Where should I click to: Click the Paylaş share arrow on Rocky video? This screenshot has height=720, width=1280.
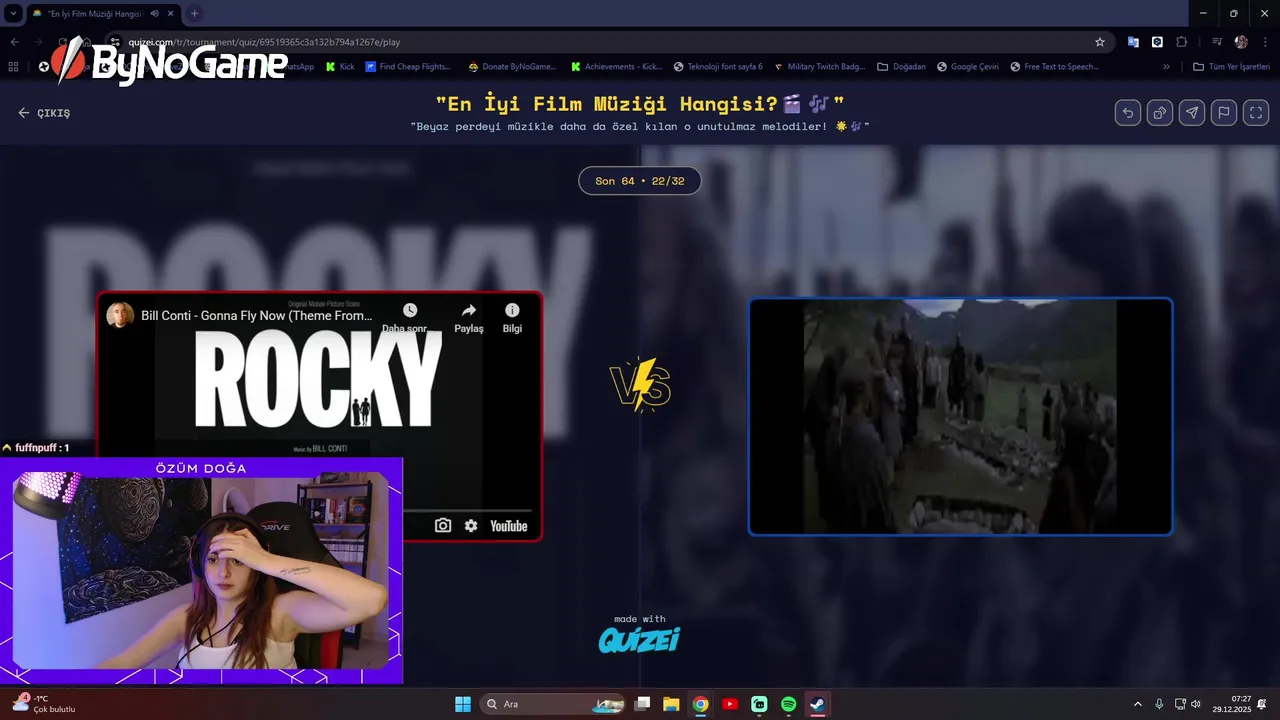click(469, 311)
